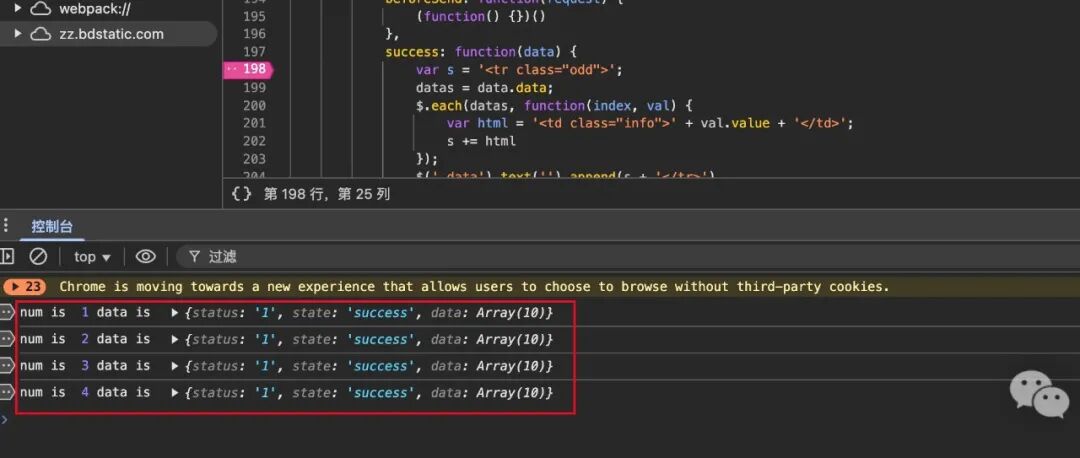Click the $.each(datas, function(index, val) line
Screen dimensions: 1080x458
click(x=554, y=105)
